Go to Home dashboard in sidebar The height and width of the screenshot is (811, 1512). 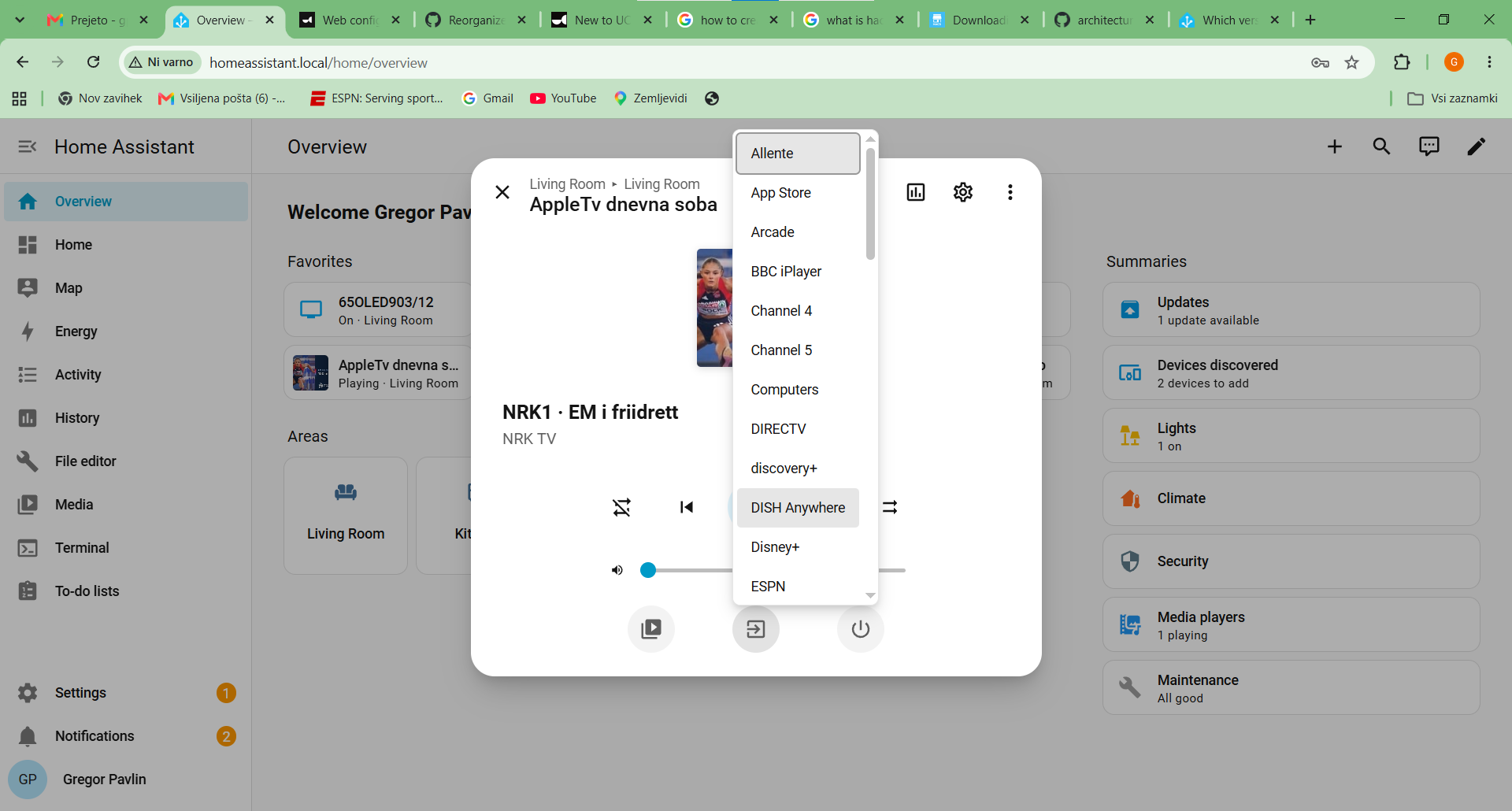coord(126,245)
